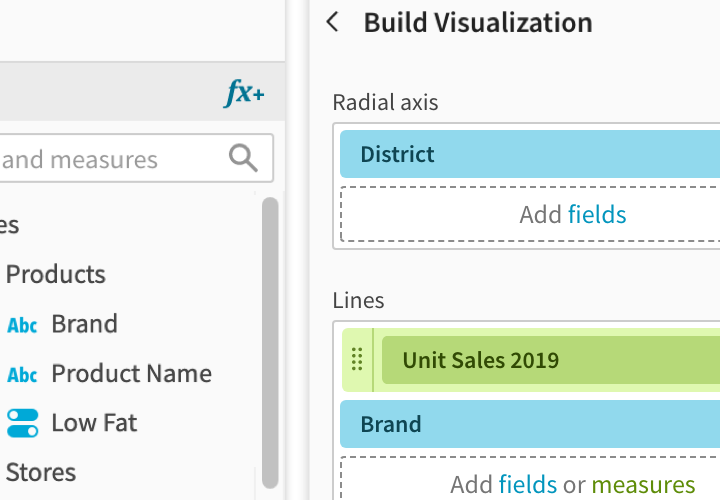Click the fx+ create calculation icon
Viewport: 720px width, 500px height.
(244, 94)
